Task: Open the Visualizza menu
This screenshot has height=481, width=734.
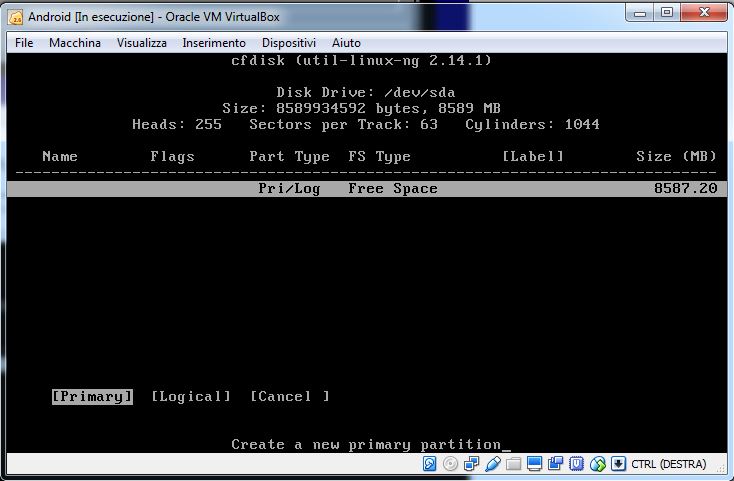Action: [x=141, y=43]
